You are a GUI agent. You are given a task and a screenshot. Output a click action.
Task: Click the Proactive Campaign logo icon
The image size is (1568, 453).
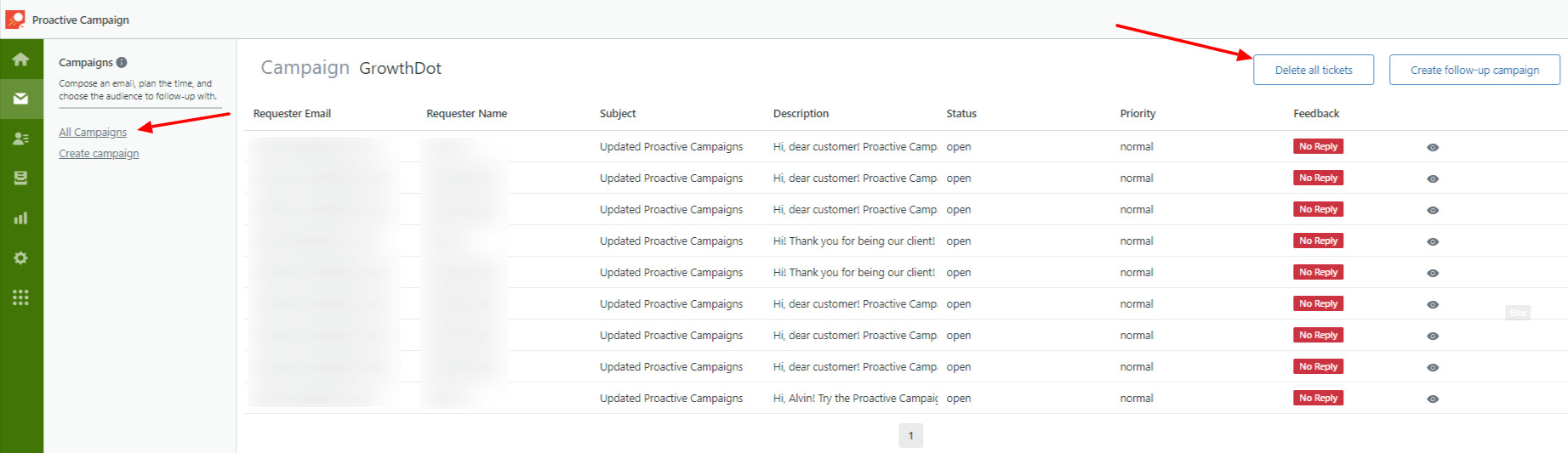[15, 19]
